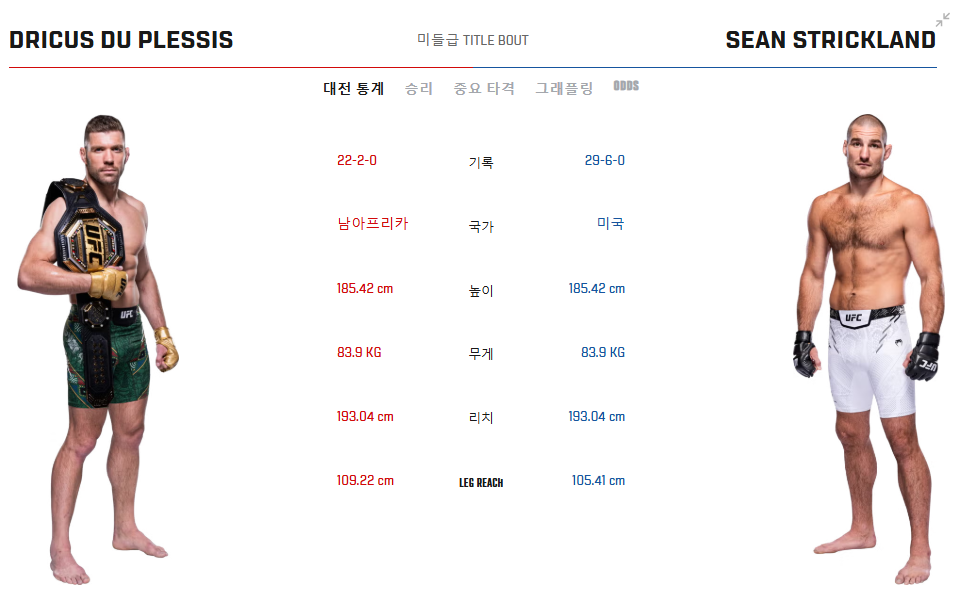Click the photo of Sean Strickland
Screen dimensions: 959x601
tap(860, 330)
